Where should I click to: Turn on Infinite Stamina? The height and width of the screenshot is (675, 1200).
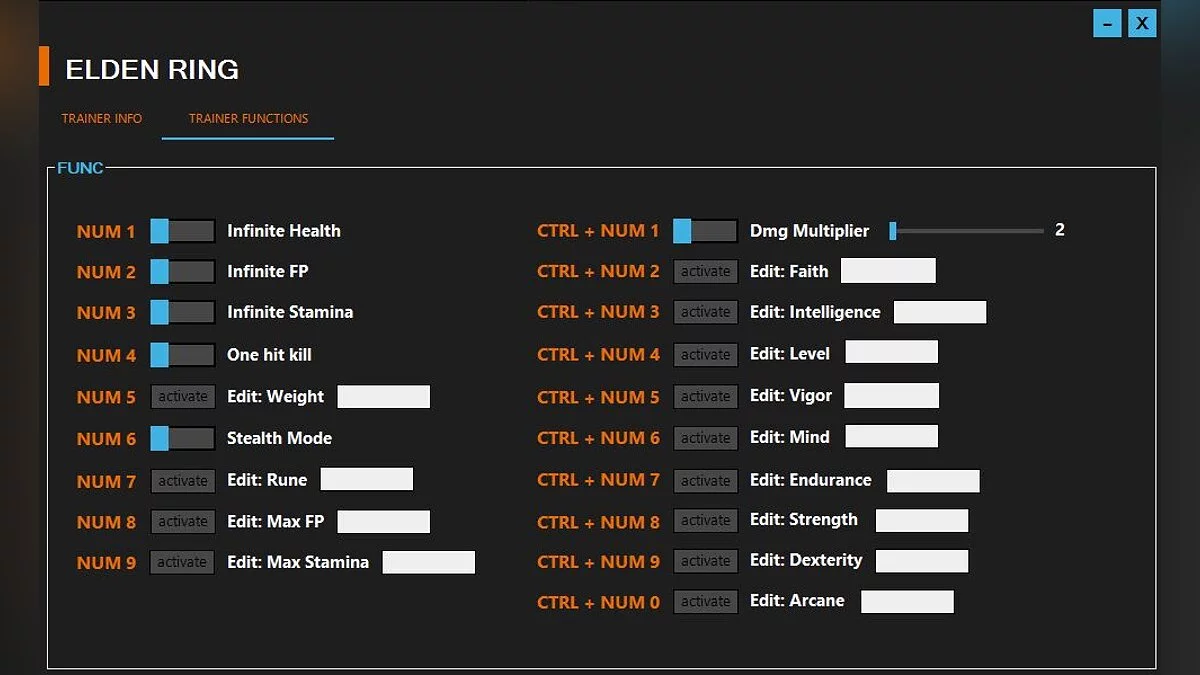(182, 313)
